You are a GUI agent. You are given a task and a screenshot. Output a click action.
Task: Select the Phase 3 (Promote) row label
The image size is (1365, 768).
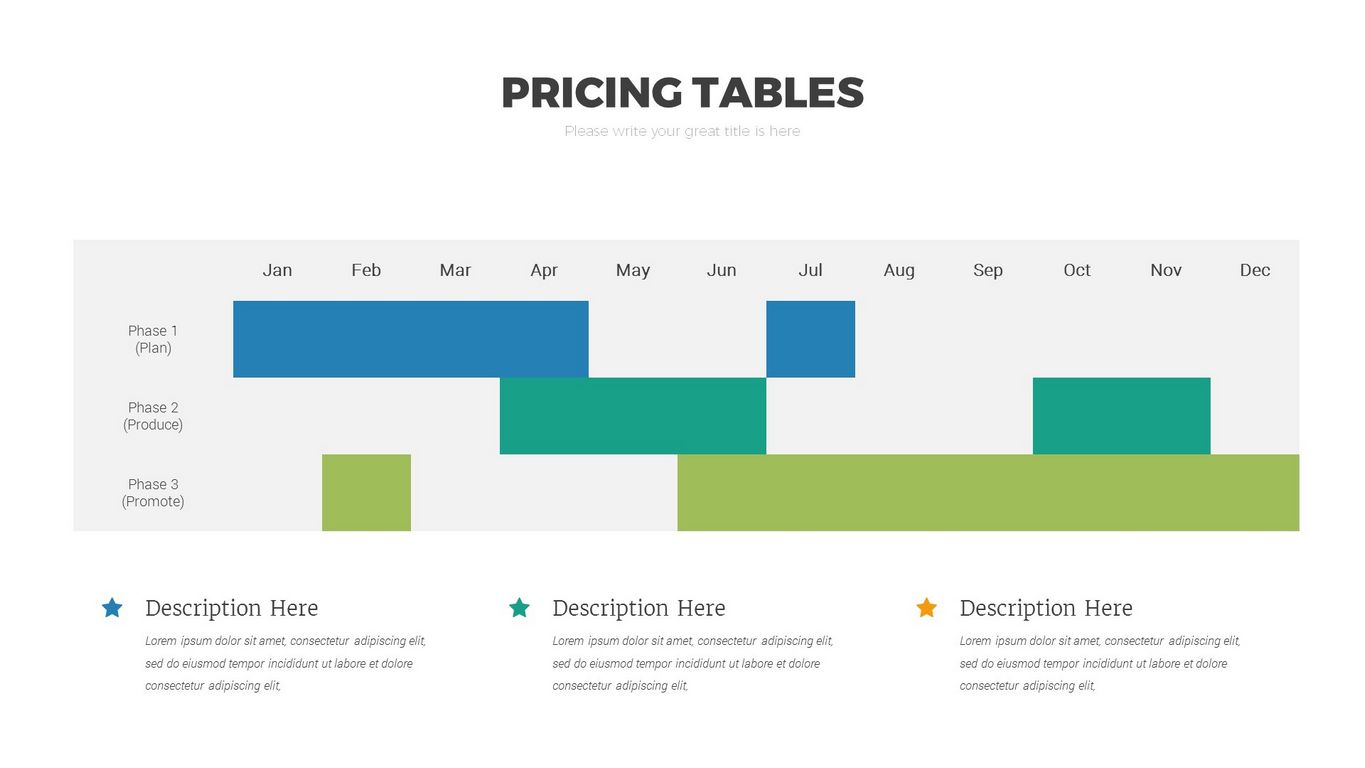tap(153, 493)
